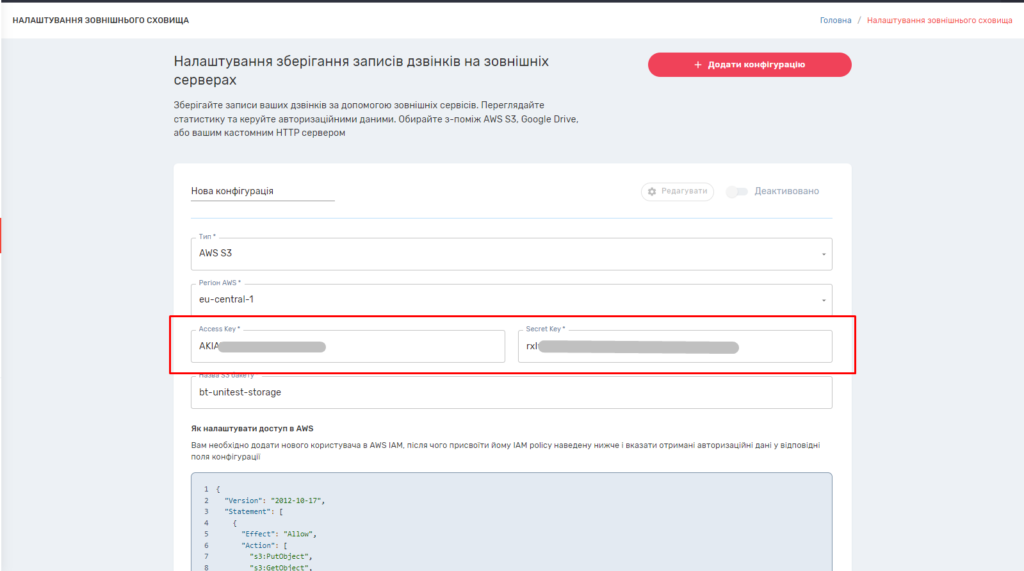Go to Головна in breadcrumbs
Image resolution: width=1024 pixels, height=571 pixels.
tap(835, 20)
